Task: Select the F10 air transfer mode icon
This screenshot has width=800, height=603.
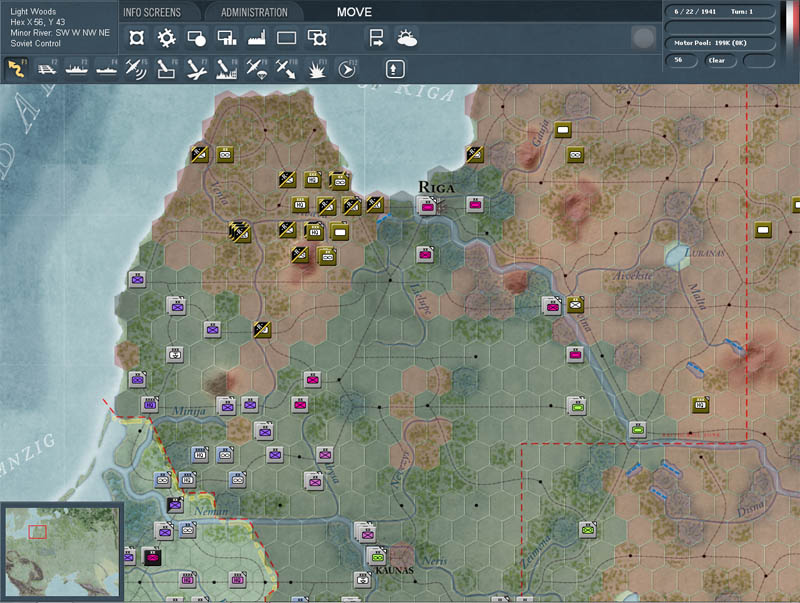Action: [x=286, y=69]
